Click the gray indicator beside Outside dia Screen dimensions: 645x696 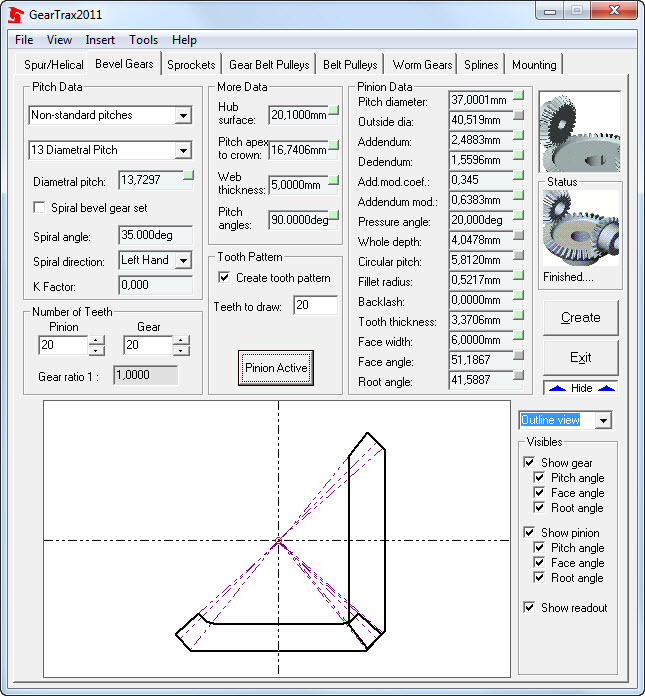pos(518,115)
